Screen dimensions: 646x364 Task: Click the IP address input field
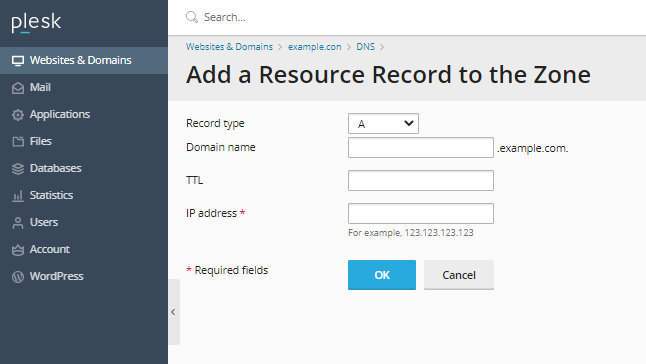421,213
